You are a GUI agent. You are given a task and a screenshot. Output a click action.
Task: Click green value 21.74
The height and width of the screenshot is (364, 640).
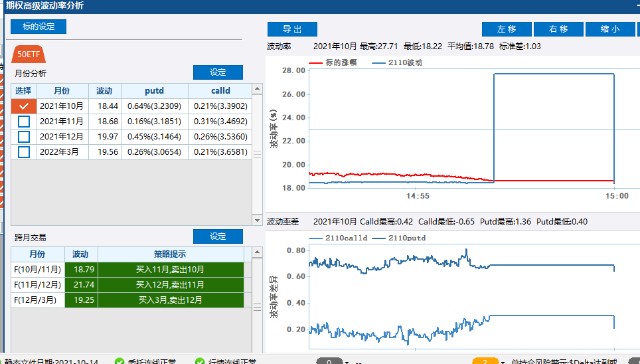click(x=81, y=285)
